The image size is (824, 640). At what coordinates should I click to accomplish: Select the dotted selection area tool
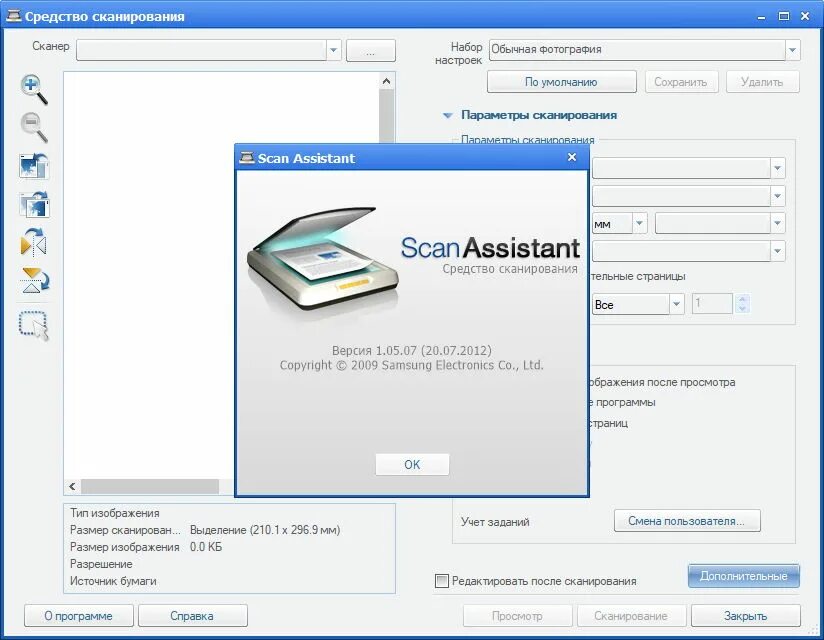(x=34, y=326)
